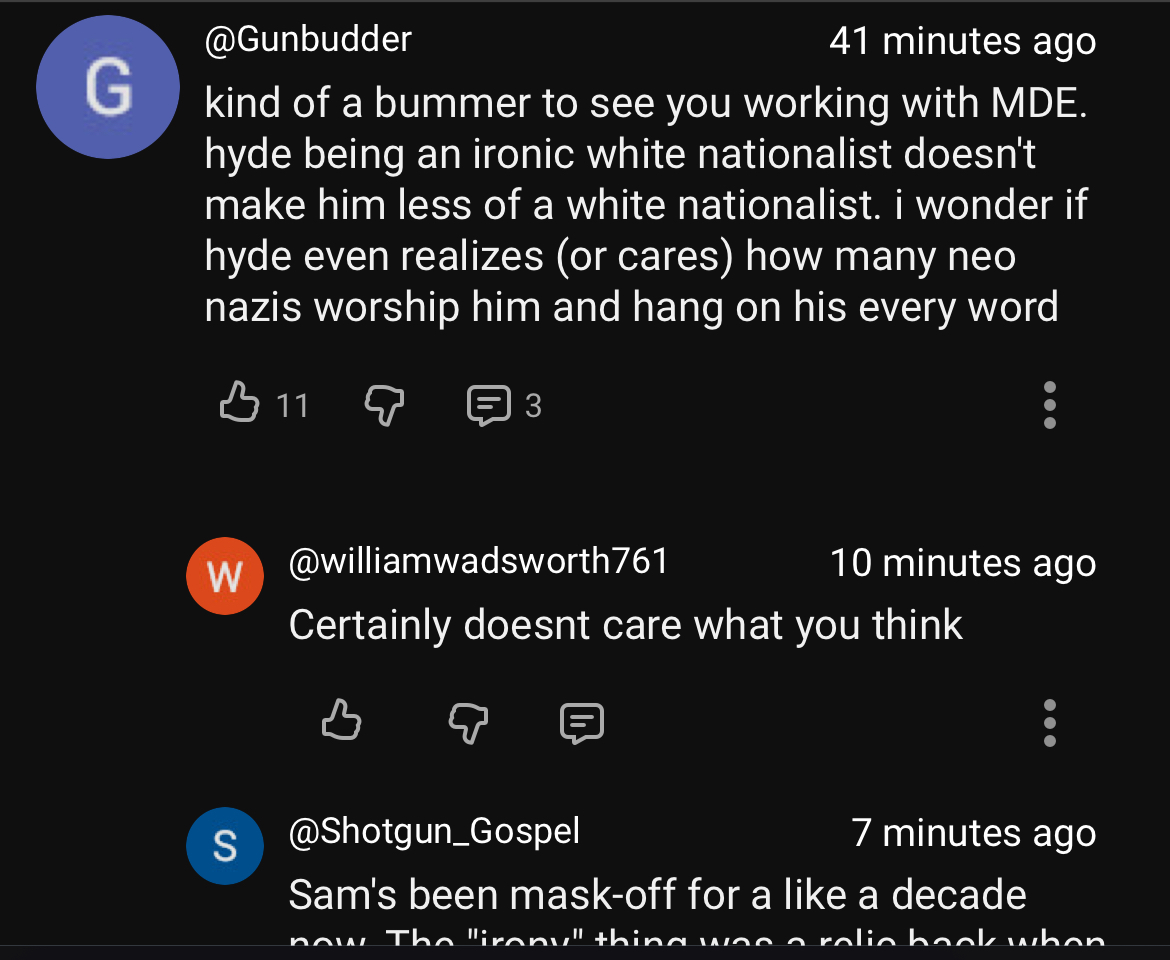Click Shotgun_Gospel's "Sam's been mask-off" reply text
Image resolution: width=1170 pixels, height=960 pixels.
pos(657,894)
